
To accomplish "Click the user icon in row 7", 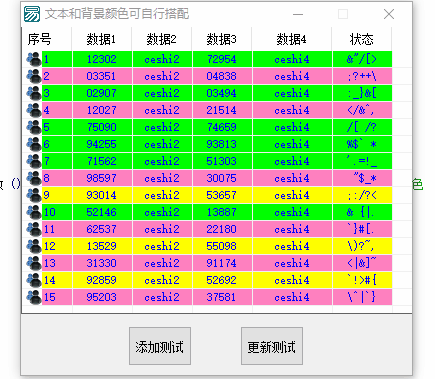I will tap(34, 161).
